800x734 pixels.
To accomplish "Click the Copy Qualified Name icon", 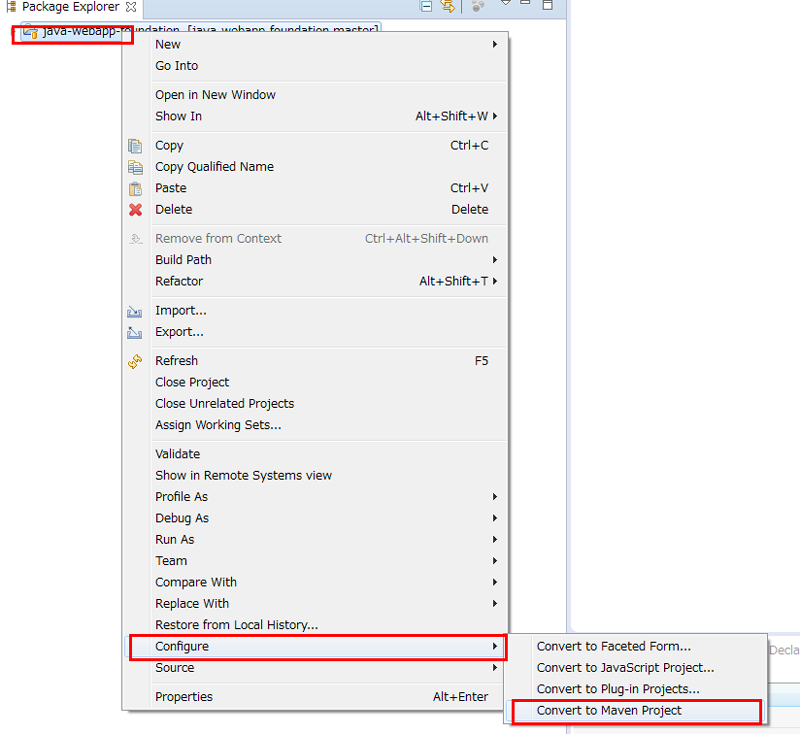I will pos(135,167).
